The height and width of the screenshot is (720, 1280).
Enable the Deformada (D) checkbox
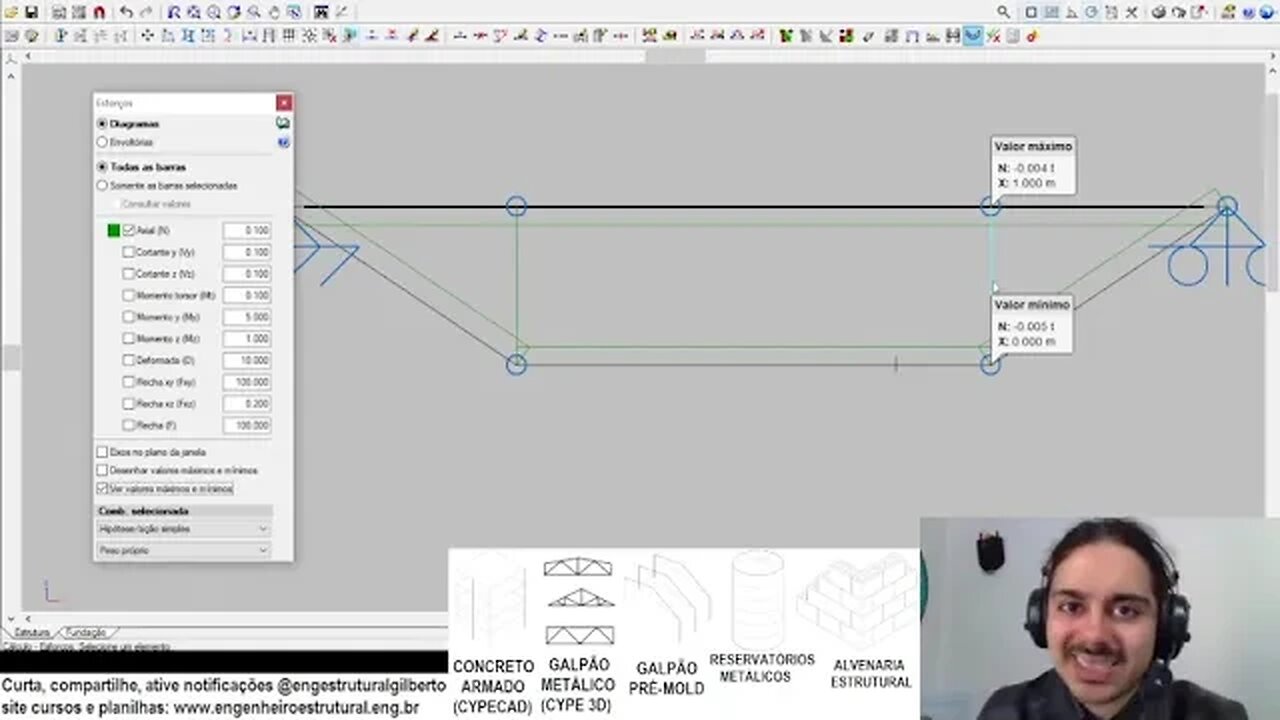tap(129, 360)
